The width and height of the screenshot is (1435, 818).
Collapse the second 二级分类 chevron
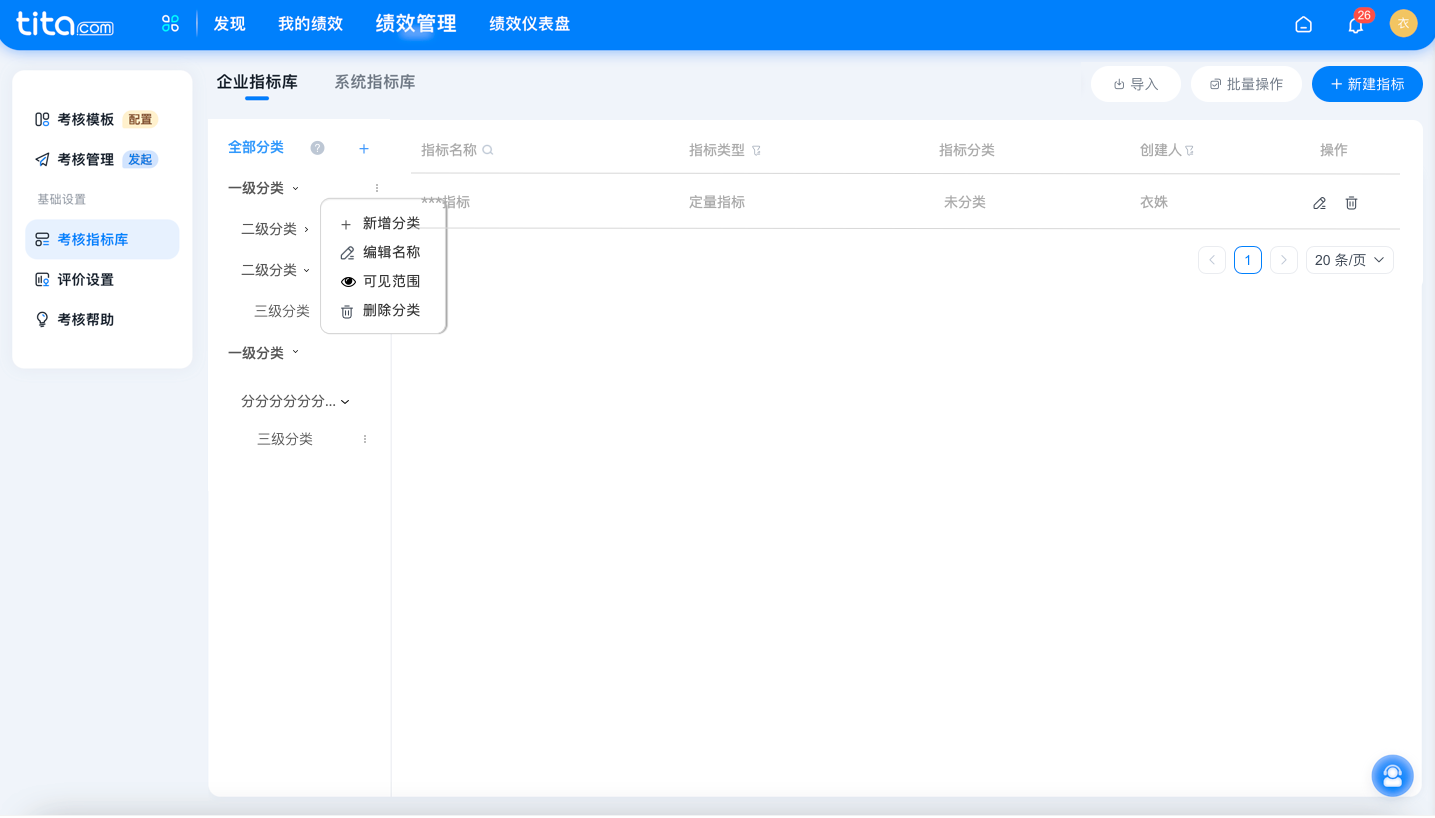(306, 270)
